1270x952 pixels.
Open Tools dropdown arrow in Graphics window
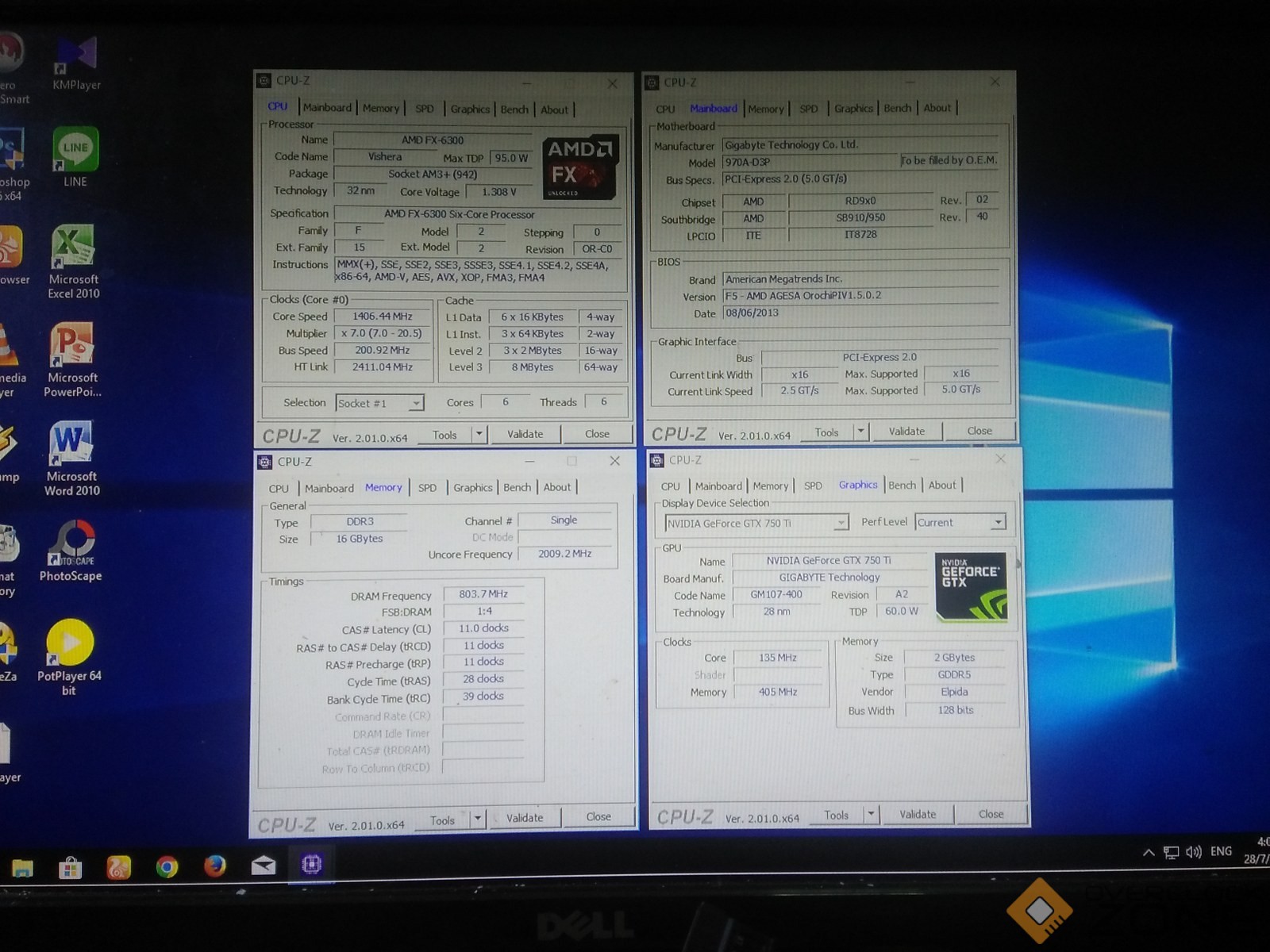click(x=871, y=814)
